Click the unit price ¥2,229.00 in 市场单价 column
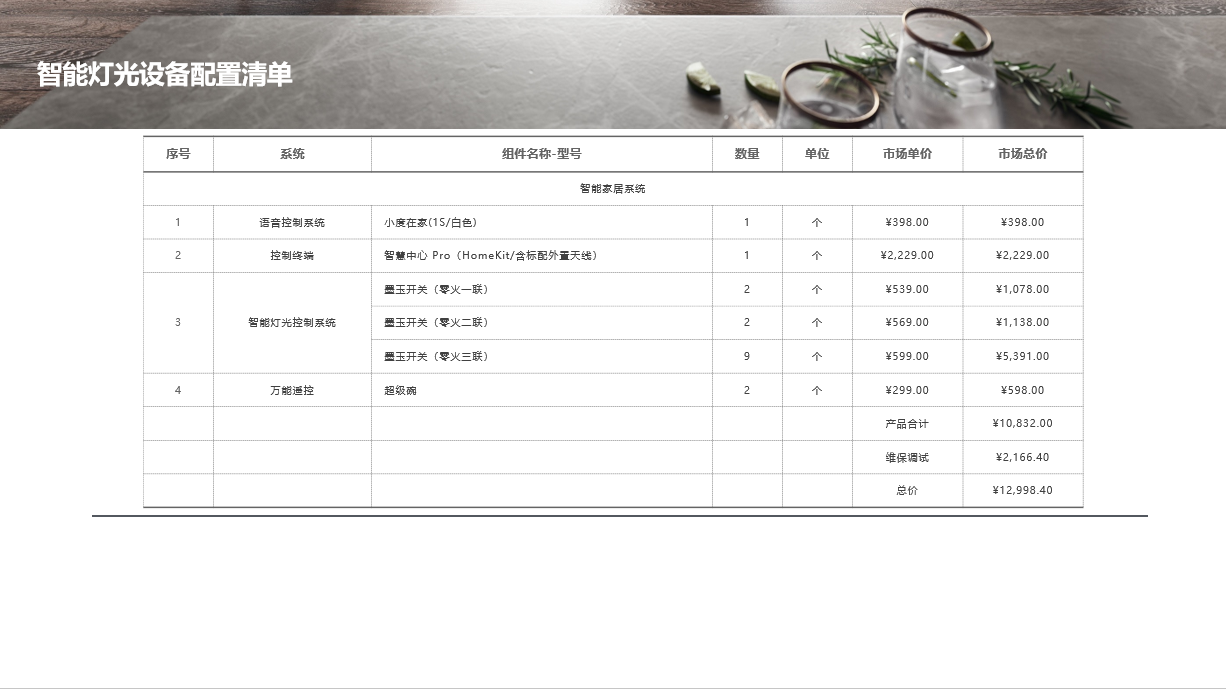This screenshot has width=1226, height=689. click(x=907, y=256)
